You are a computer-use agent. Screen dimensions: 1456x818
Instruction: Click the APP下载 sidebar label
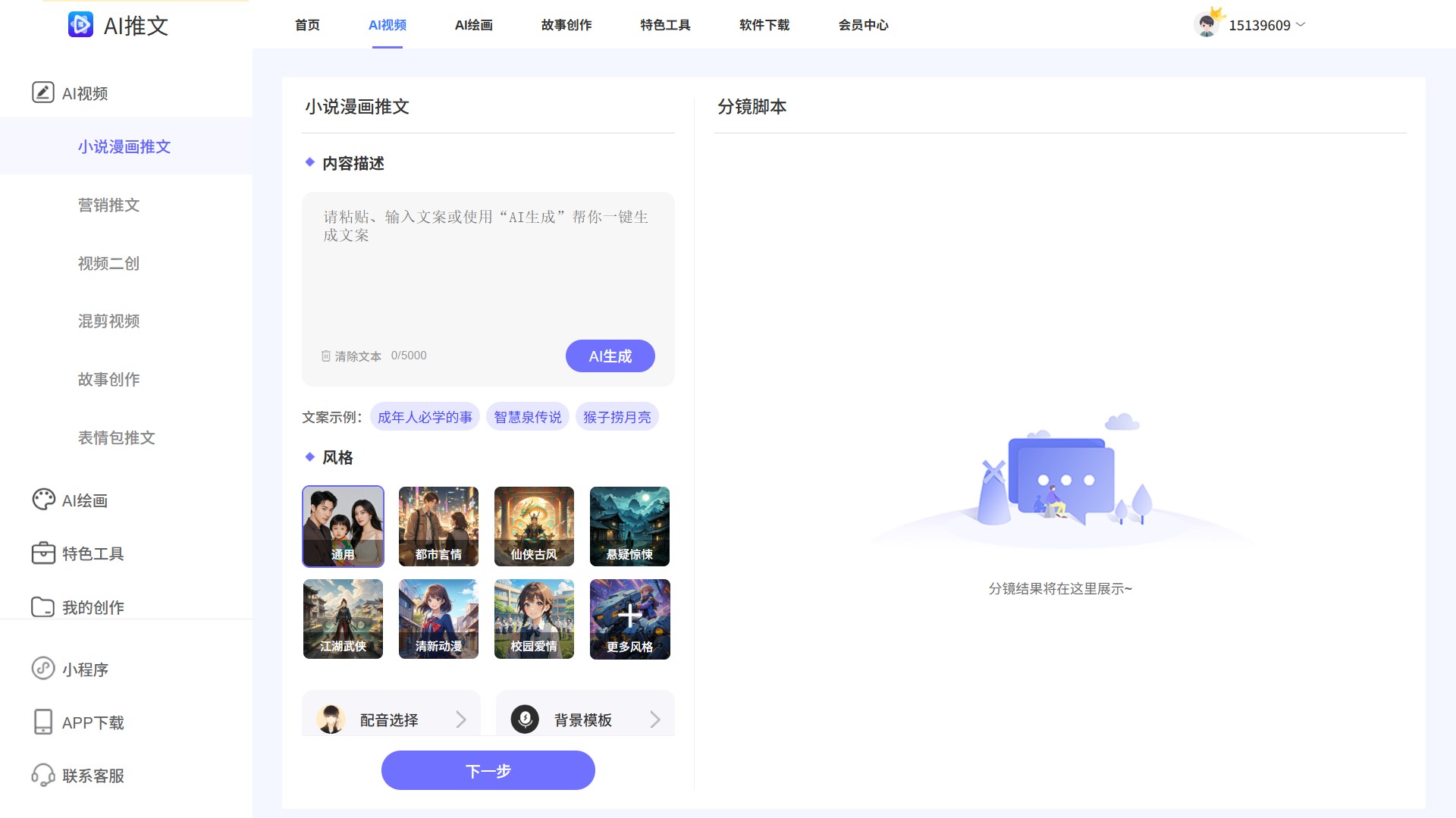tap(93, 722)
